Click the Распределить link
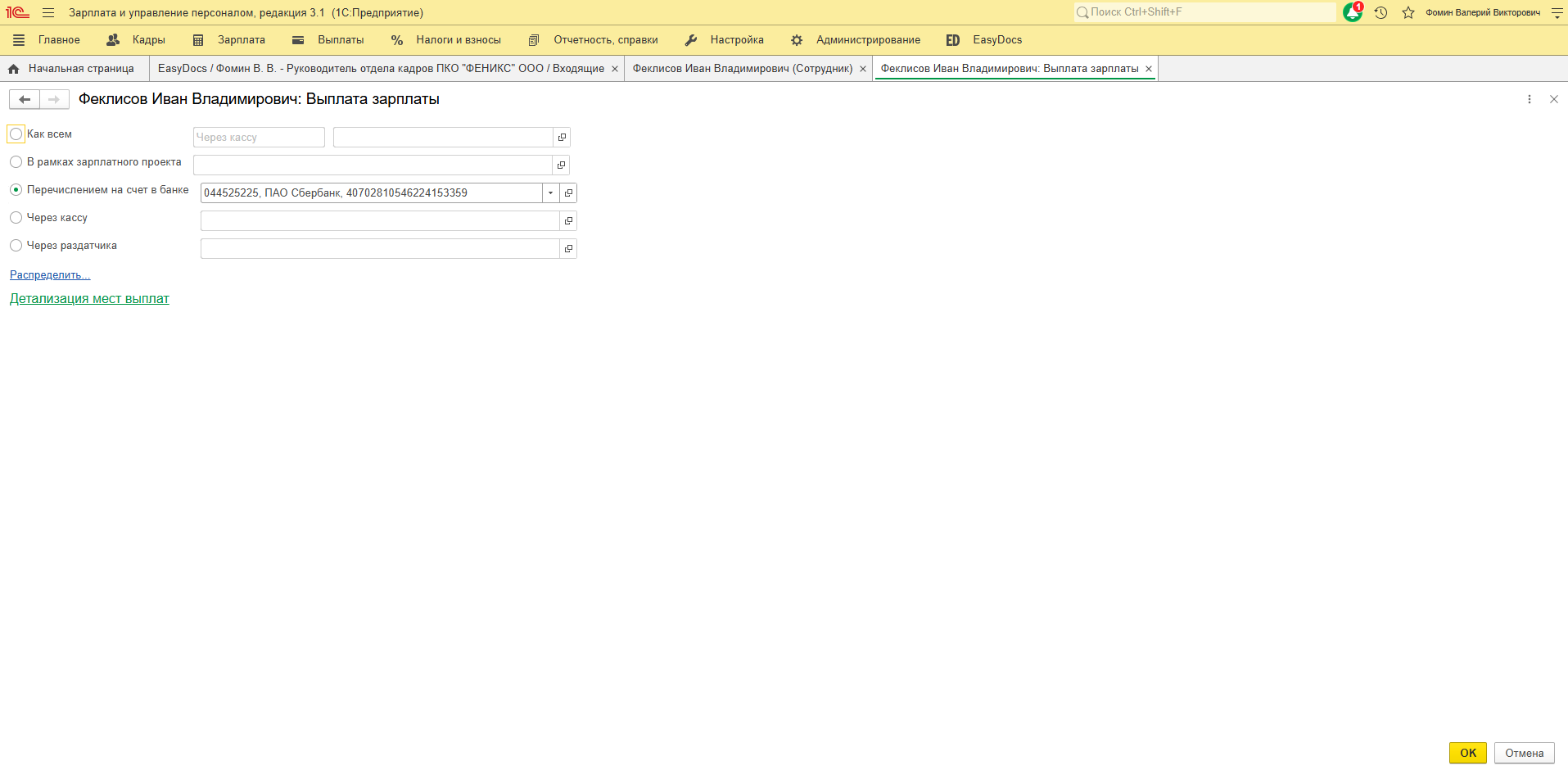This screenshot has height=770, width=1568. (50, 275)
